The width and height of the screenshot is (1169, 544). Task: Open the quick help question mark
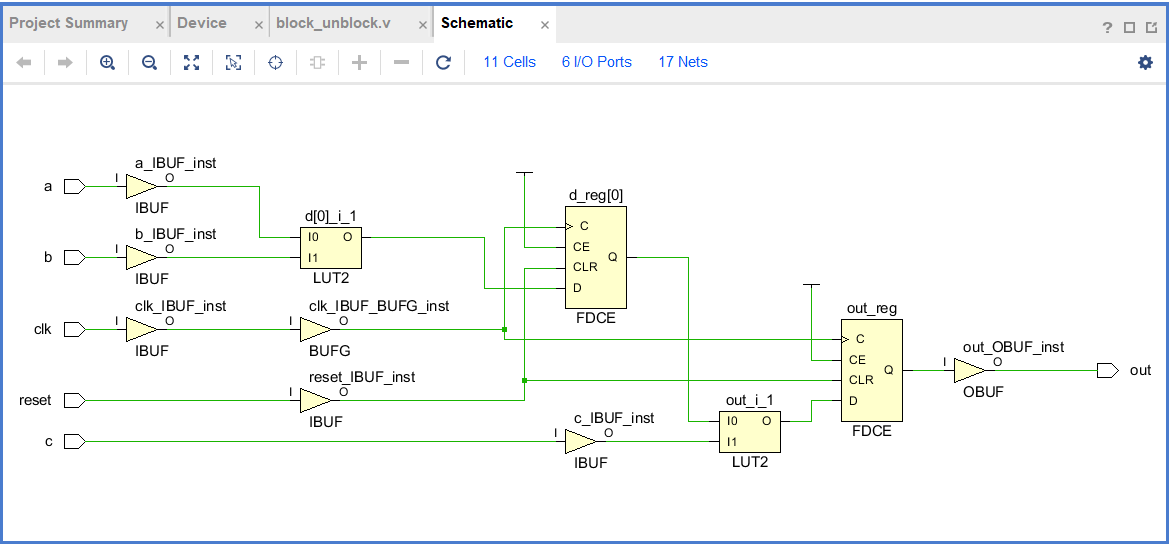[1108, 28]
